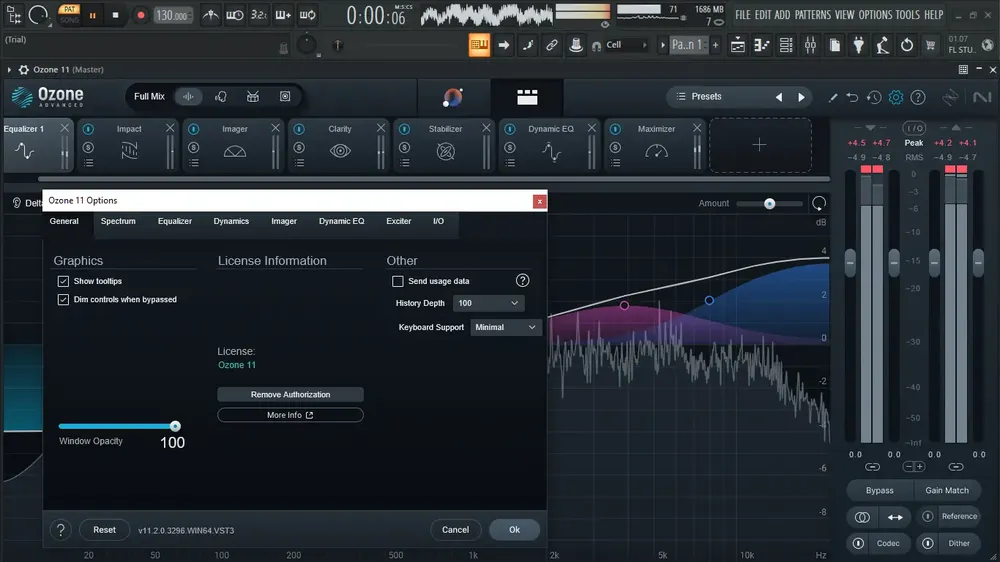The image size is (1000, 562).
Task: Click the help icon next to Send usage data
Action: (x=522, y=281)
